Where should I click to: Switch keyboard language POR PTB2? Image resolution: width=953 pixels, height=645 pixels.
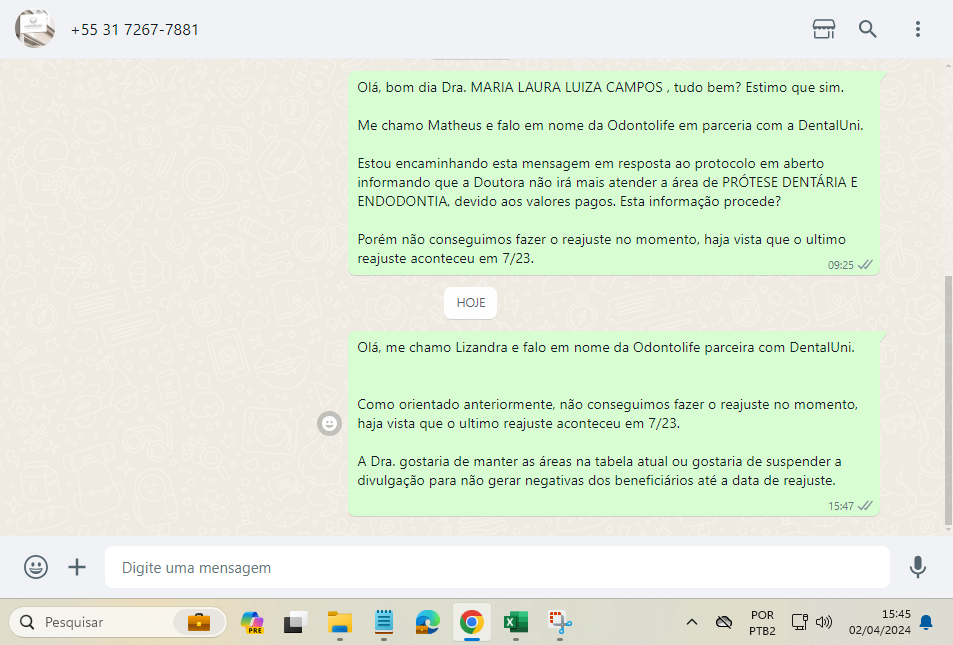pos(762,623)
